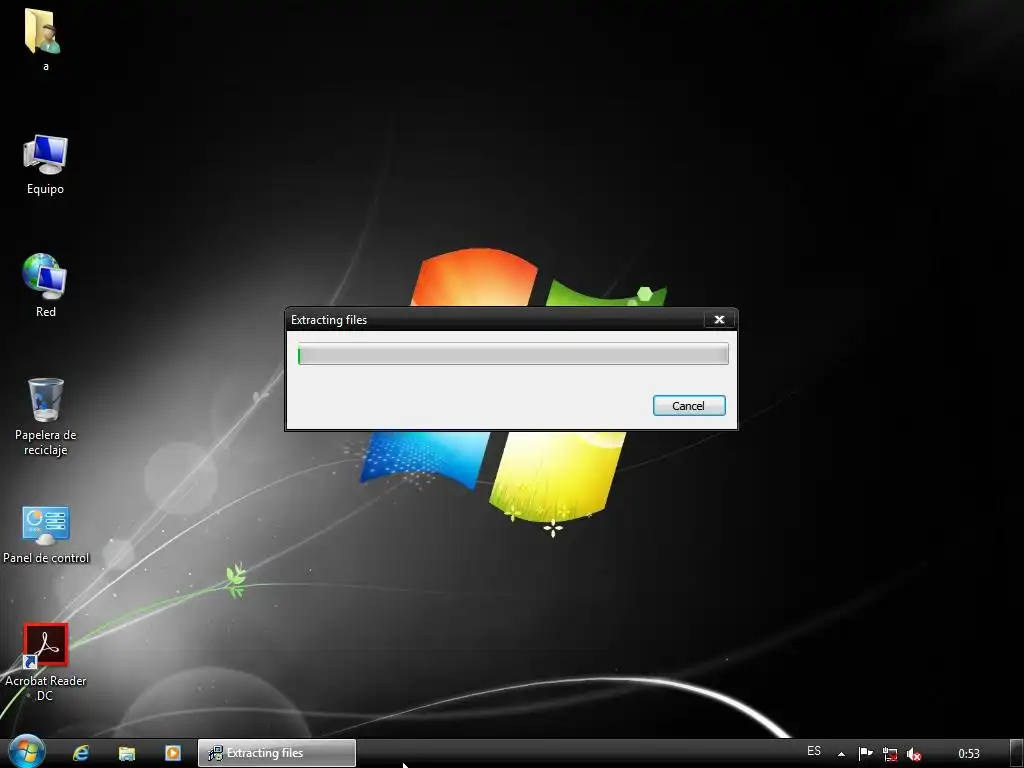
Task: Select the Panel de control icon
Action: coord(46,535)
